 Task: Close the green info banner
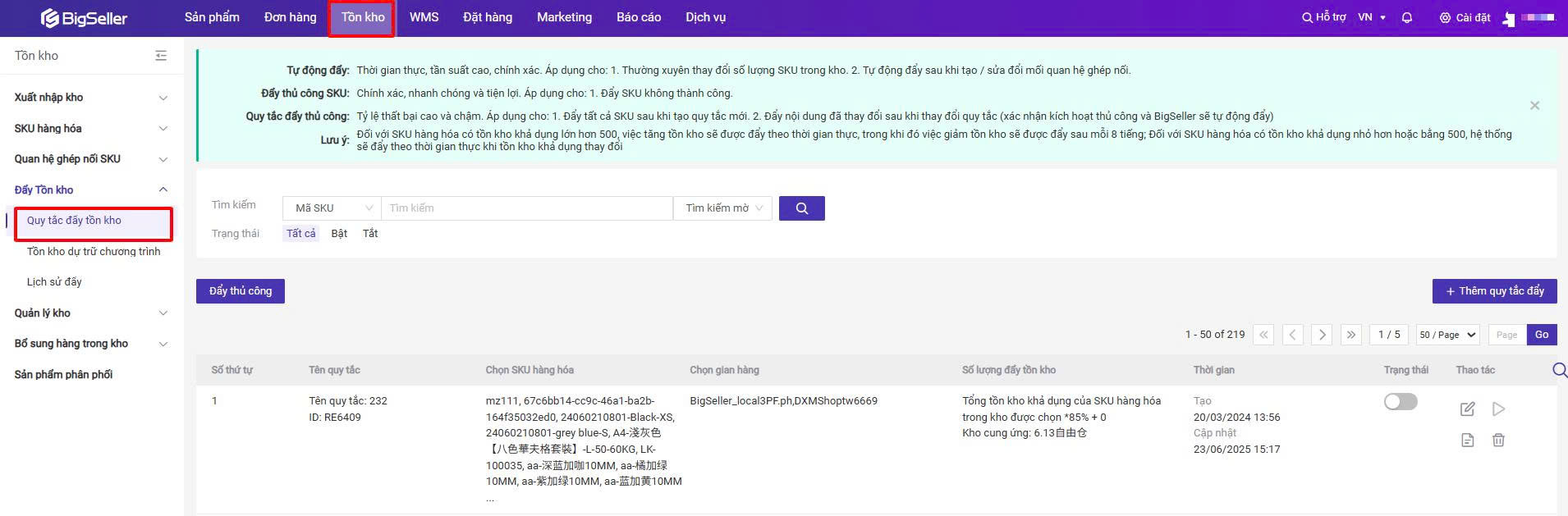1534,106
